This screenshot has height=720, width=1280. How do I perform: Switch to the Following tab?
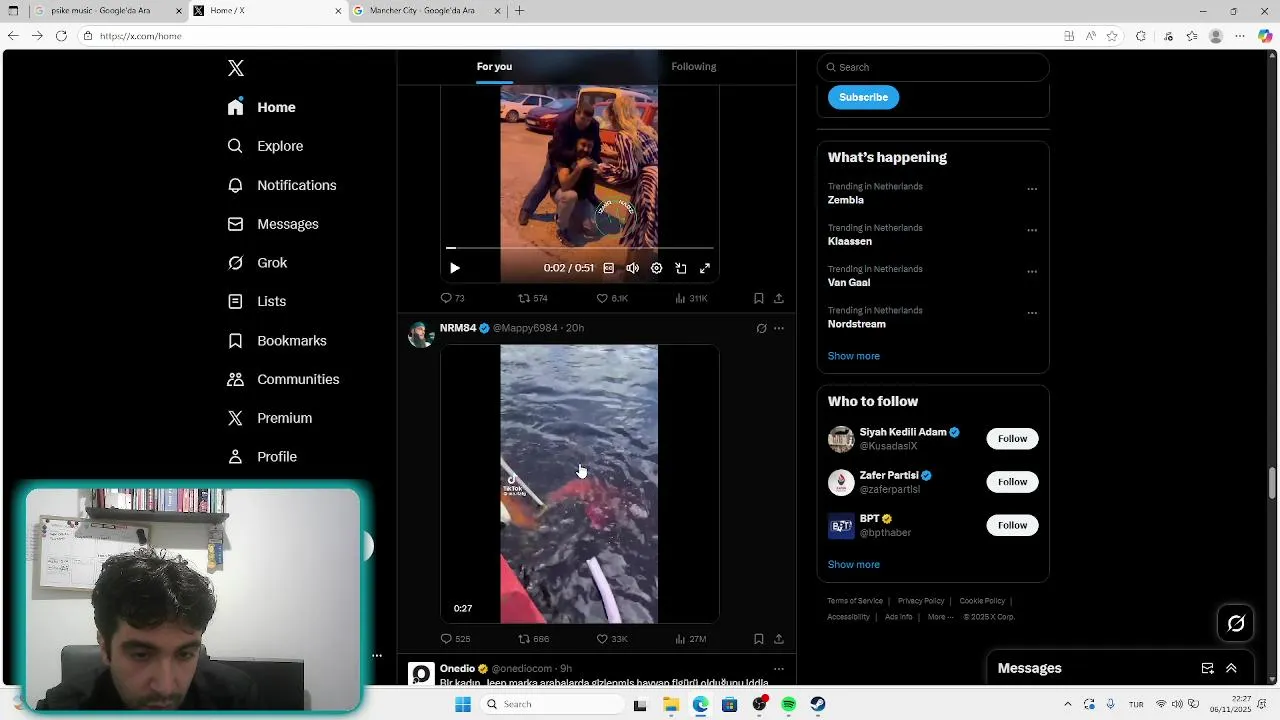pos(694,67)
